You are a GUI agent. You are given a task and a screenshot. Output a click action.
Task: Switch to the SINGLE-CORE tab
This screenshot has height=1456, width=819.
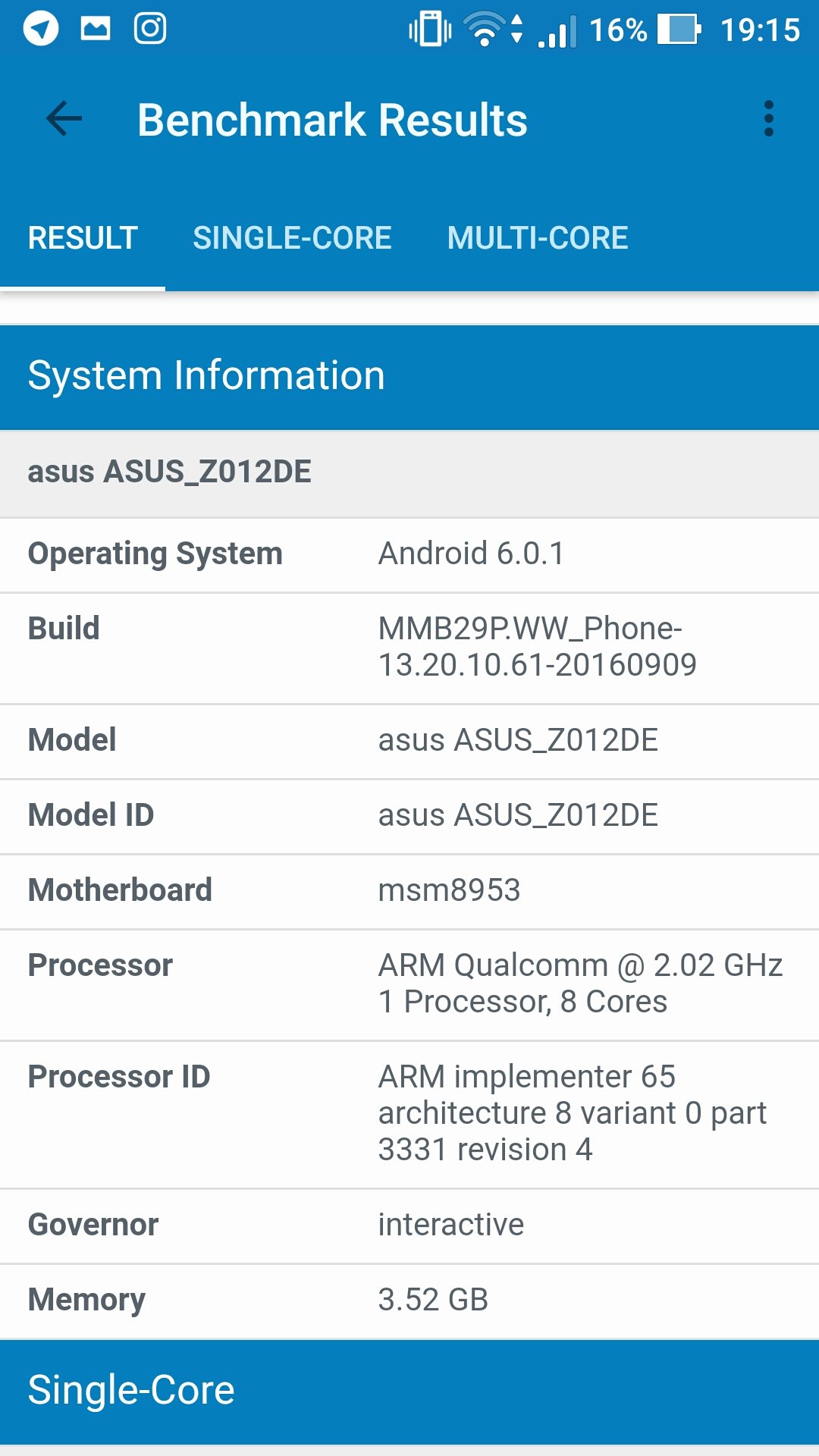click(x=292, y=238)
